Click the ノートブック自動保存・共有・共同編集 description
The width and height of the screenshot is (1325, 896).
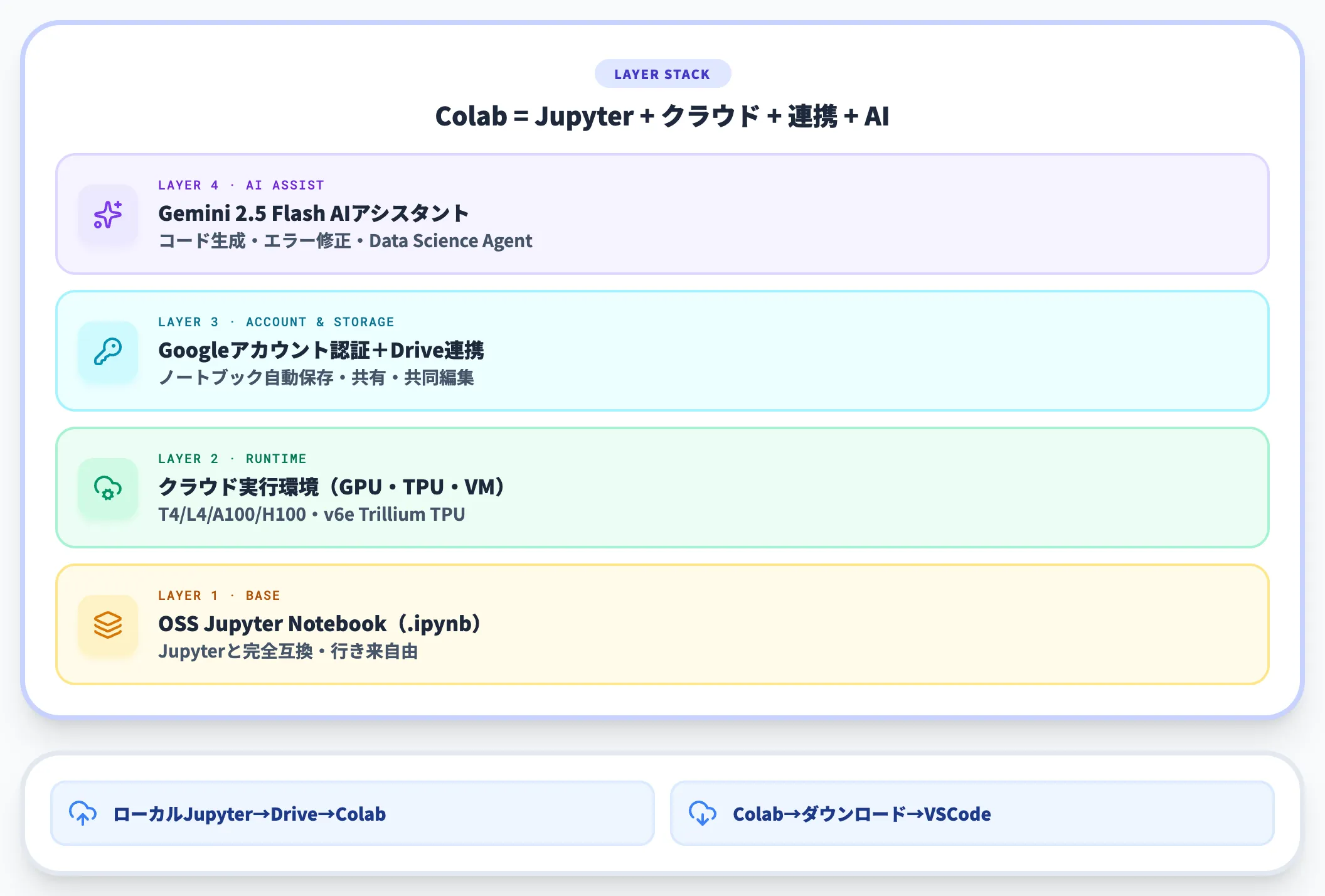(x=316, y=378)
